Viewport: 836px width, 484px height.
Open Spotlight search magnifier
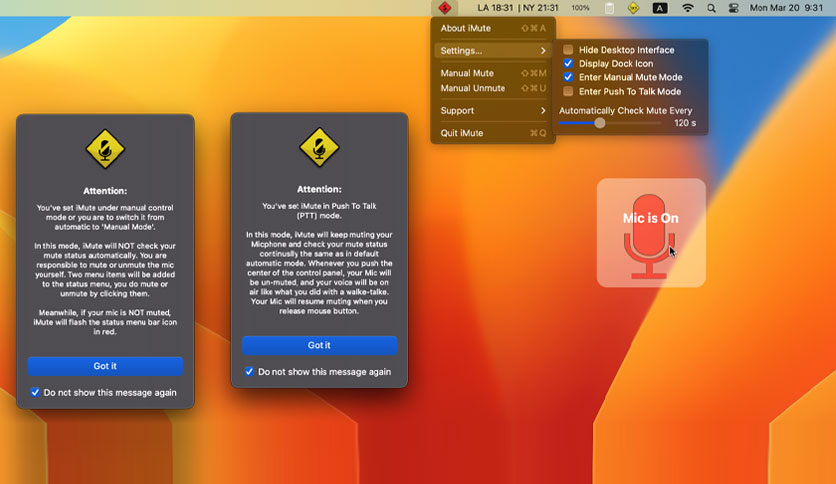(711, 8)
